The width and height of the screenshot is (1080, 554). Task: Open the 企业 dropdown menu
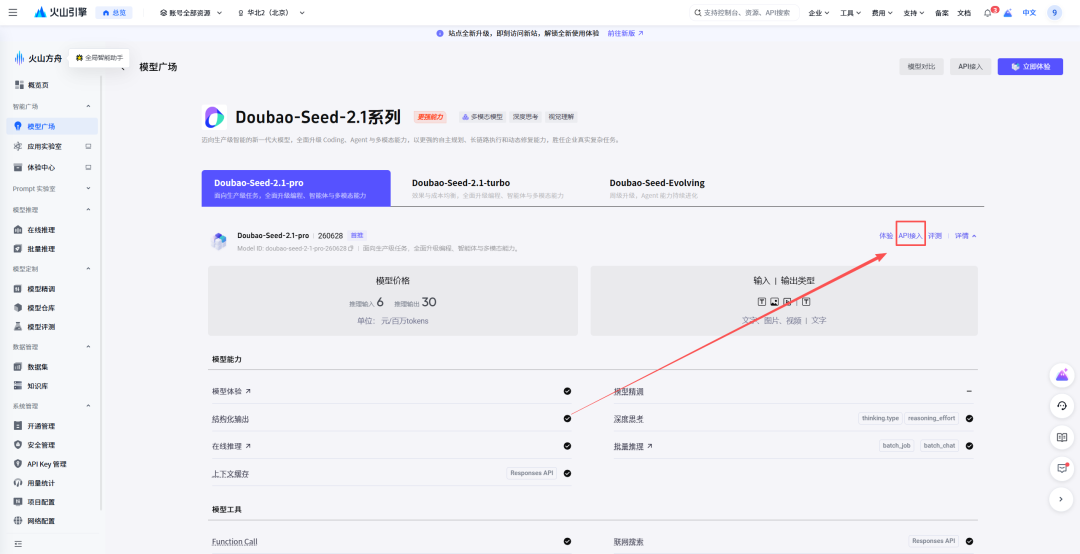click(x=818, y=13)
